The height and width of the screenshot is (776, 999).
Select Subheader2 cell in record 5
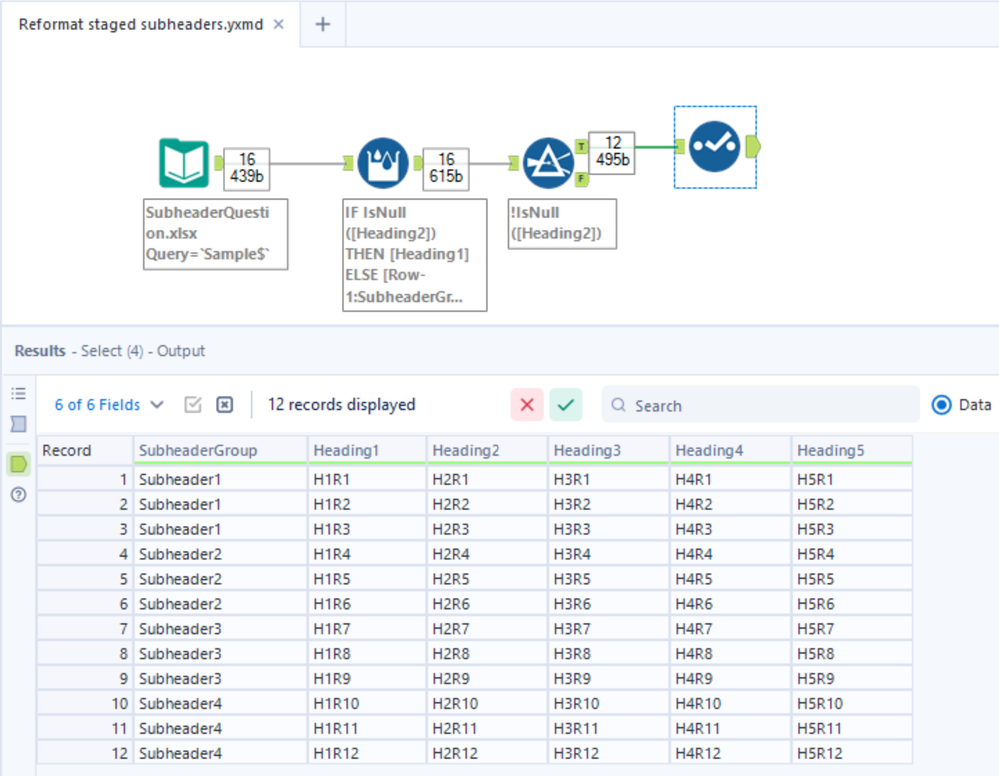220,578
